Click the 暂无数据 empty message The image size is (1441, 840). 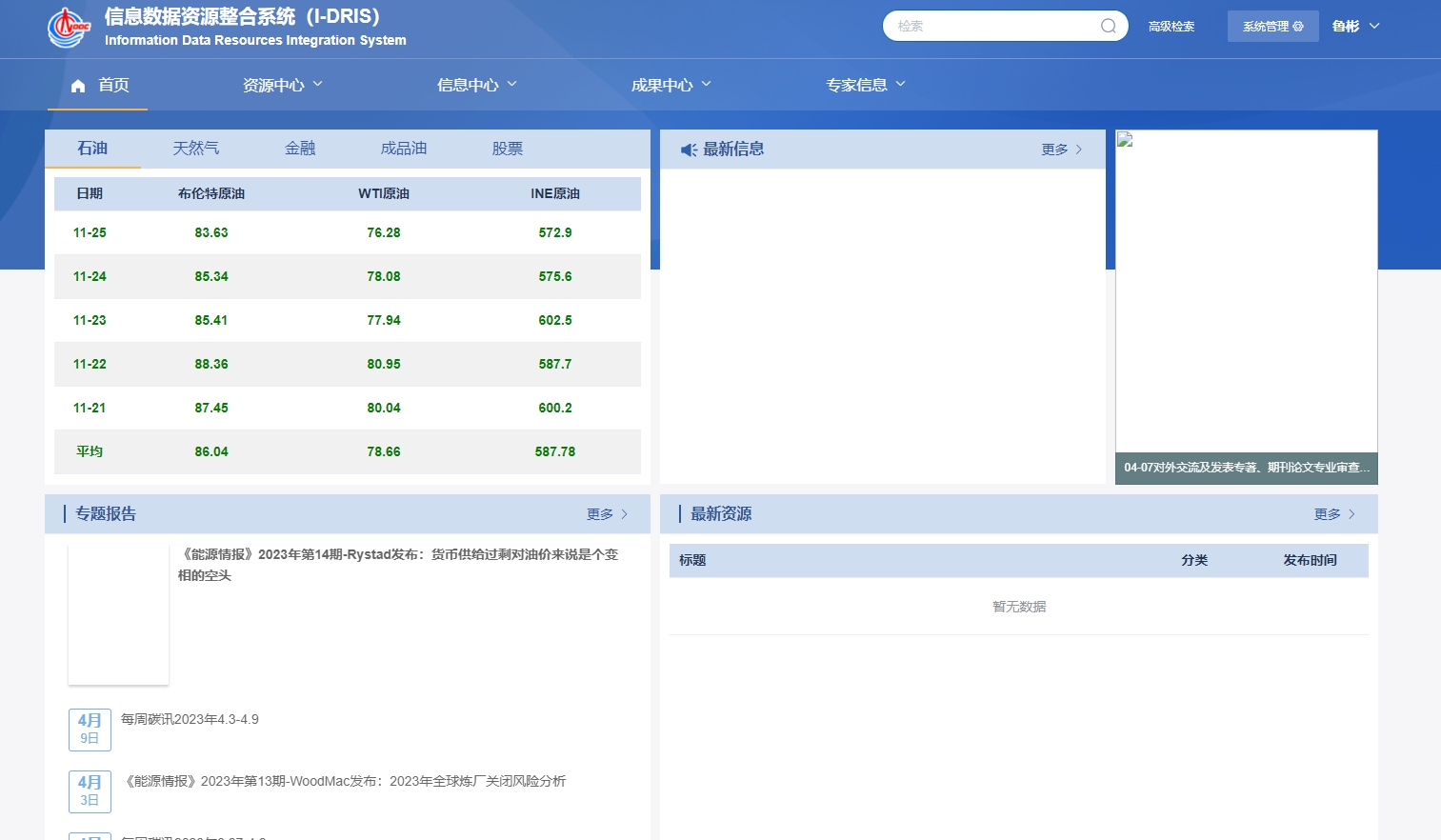(x=1019, y=607)
